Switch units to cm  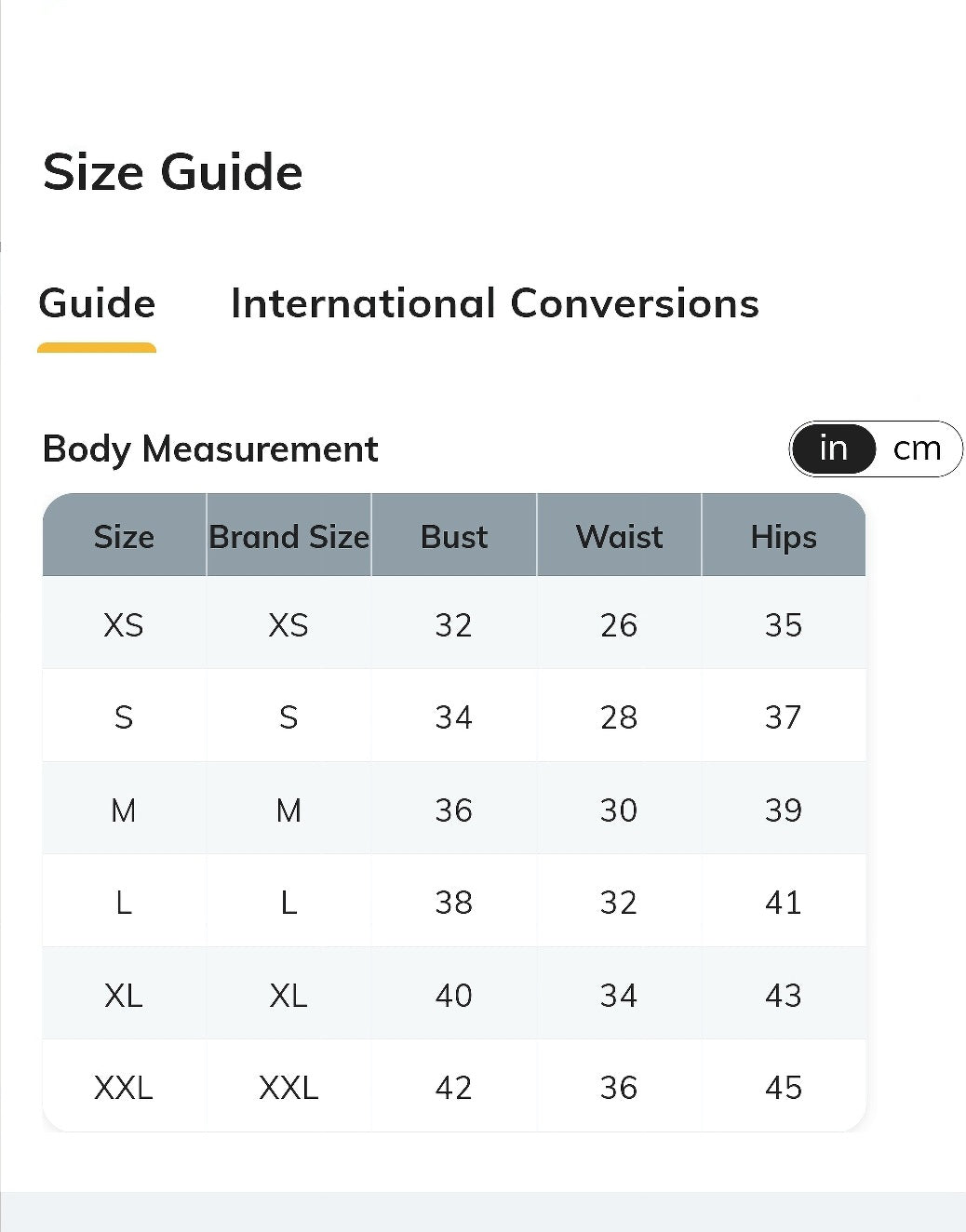click(917, 449)
